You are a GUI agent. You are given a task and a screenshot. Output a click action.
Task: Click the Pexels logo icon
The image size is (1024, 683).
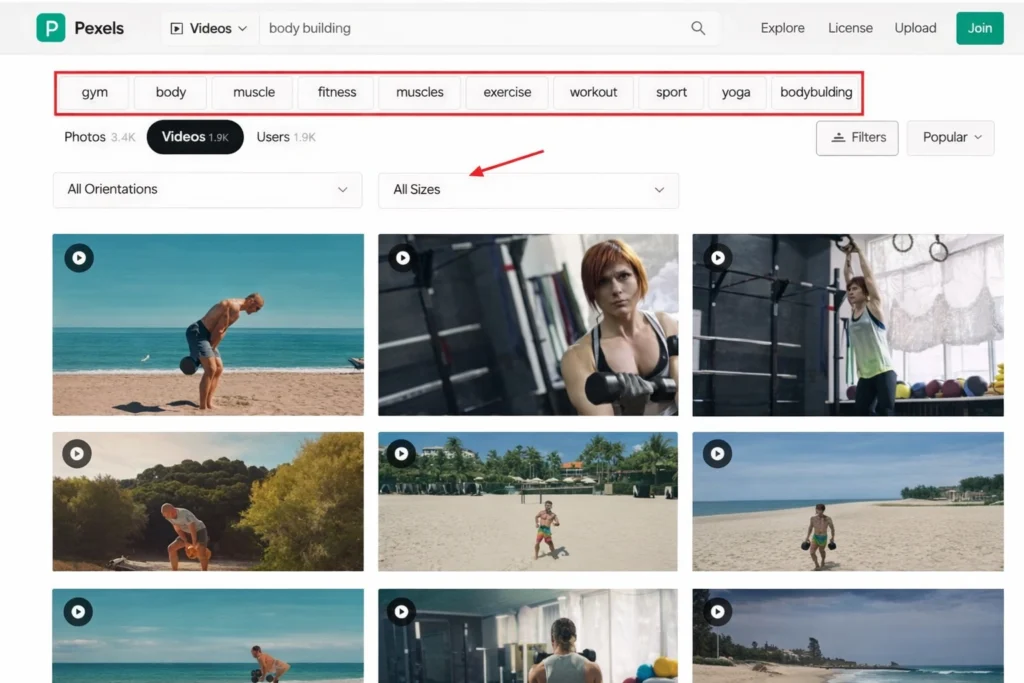click(50, 28)
